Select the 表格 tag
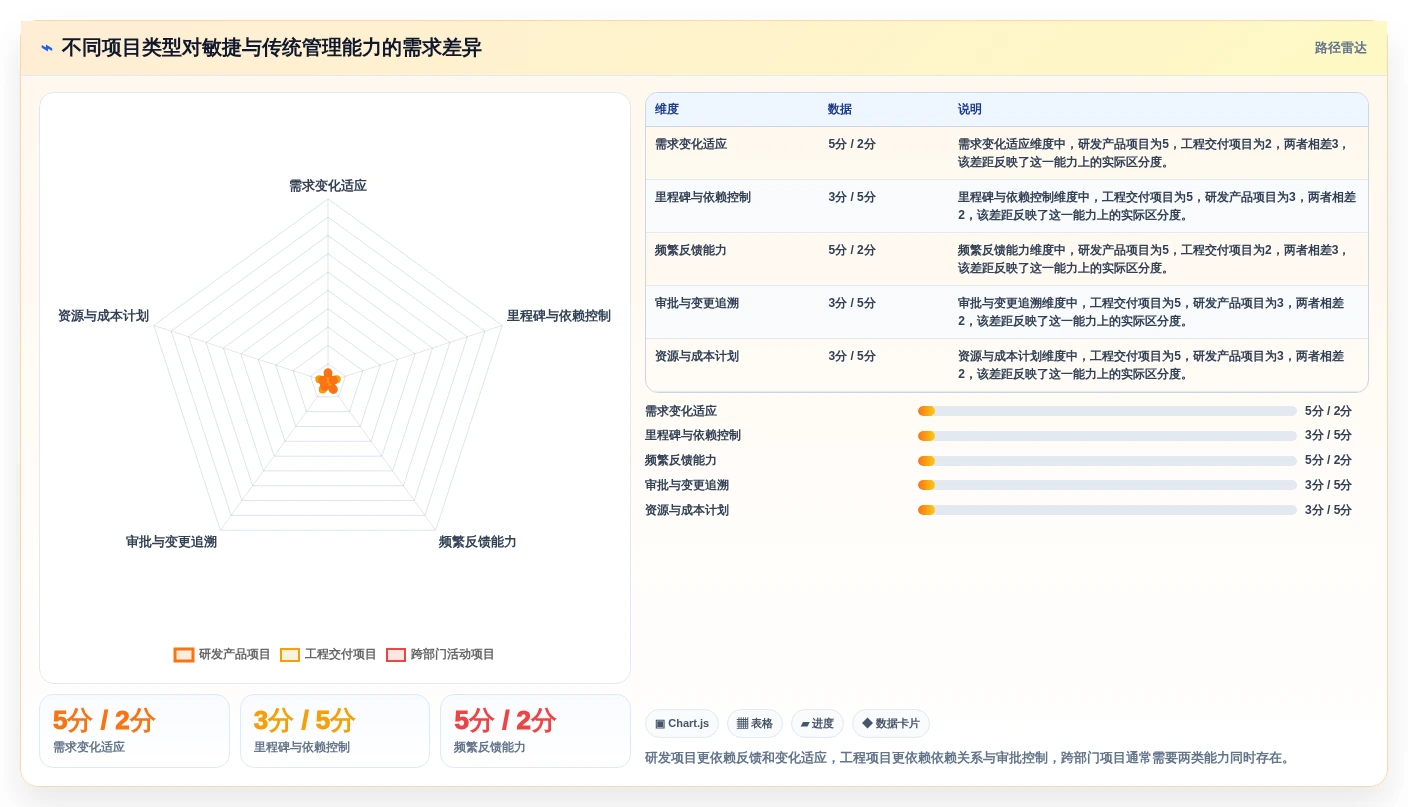The image size is (1408, 807). [x=755, y=723]
